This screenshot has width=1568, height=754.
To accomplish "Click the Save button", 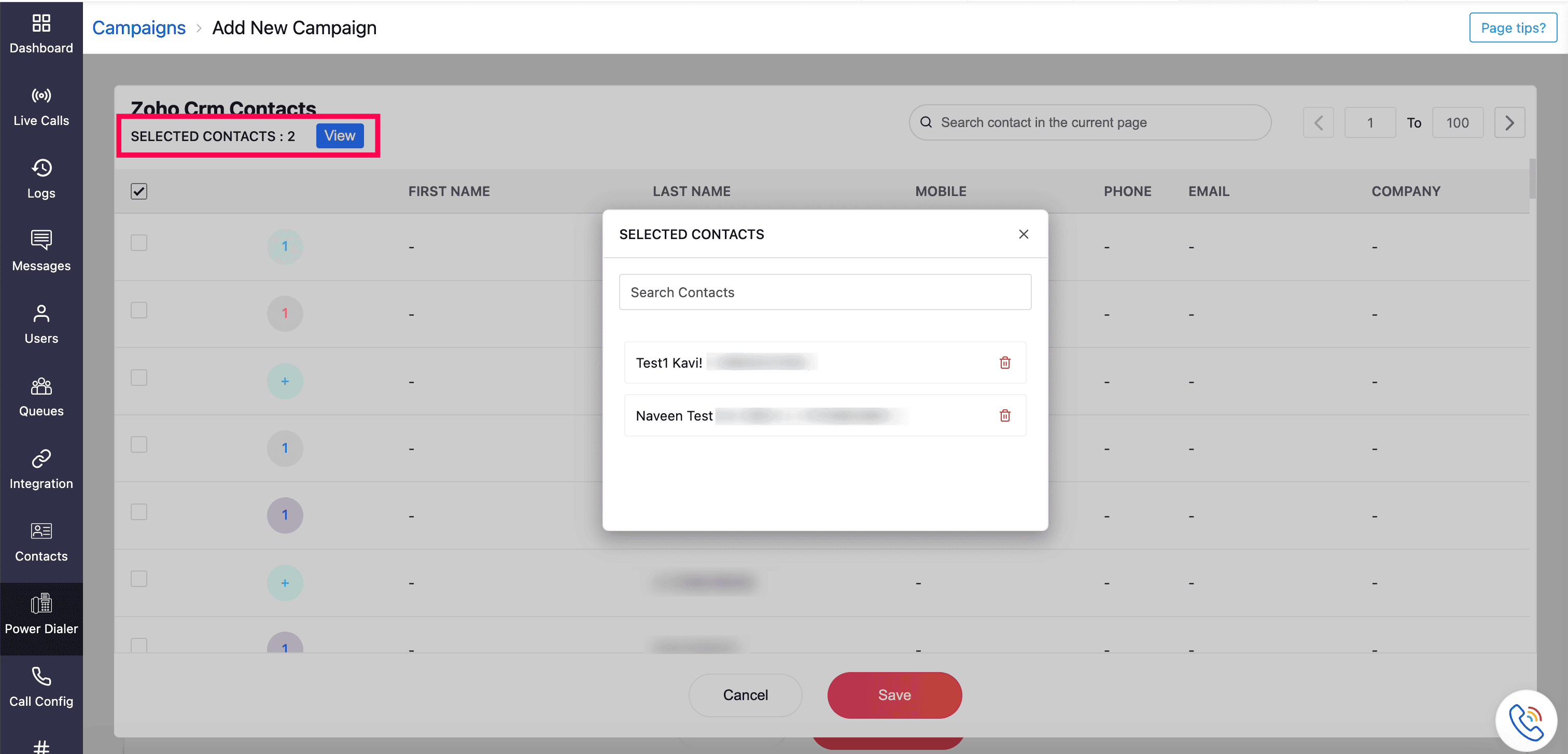I will pos(893,695).
